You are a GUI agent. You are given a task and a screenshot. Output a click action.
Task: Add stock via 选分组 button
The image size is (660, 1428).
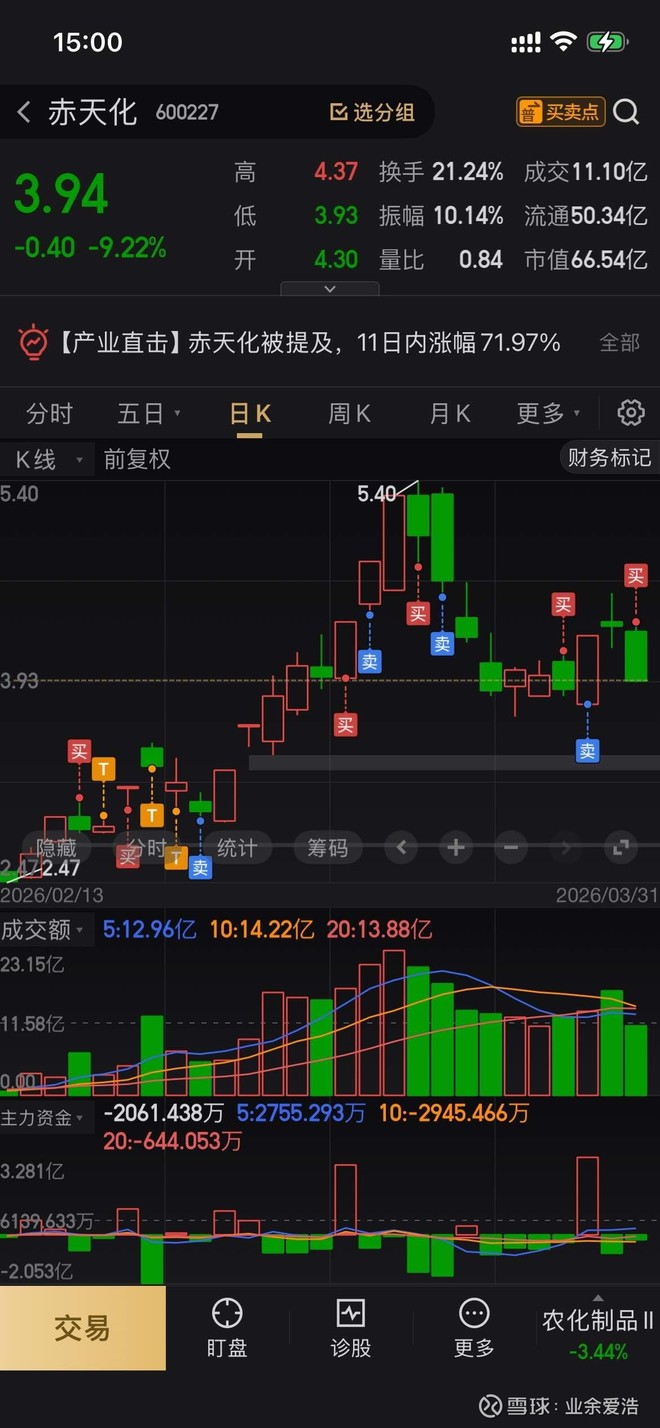tap(372, 112)
